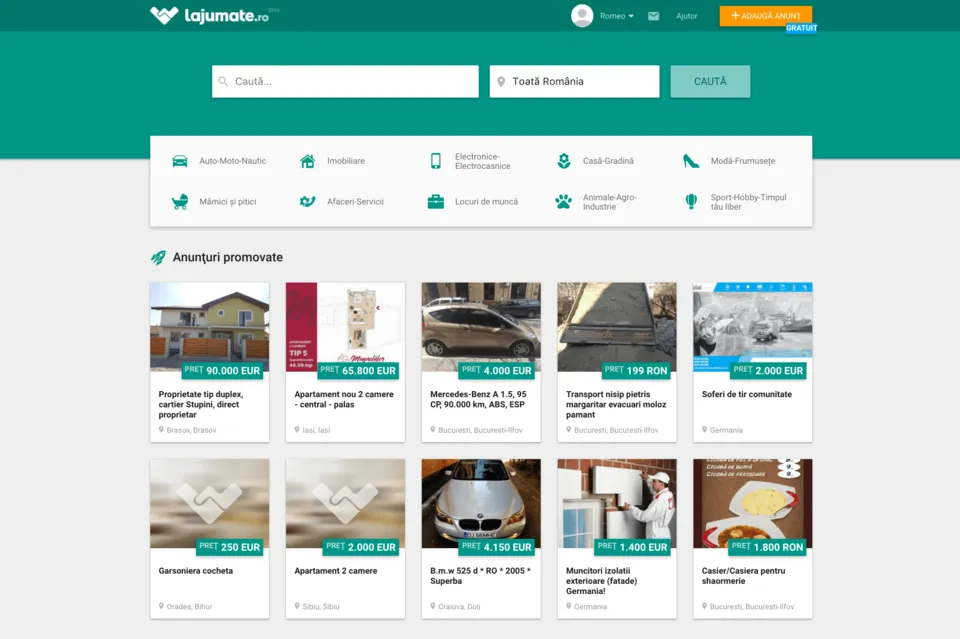Click the Adaugă Anunț button
960x639 pixels.
[766, 16]
